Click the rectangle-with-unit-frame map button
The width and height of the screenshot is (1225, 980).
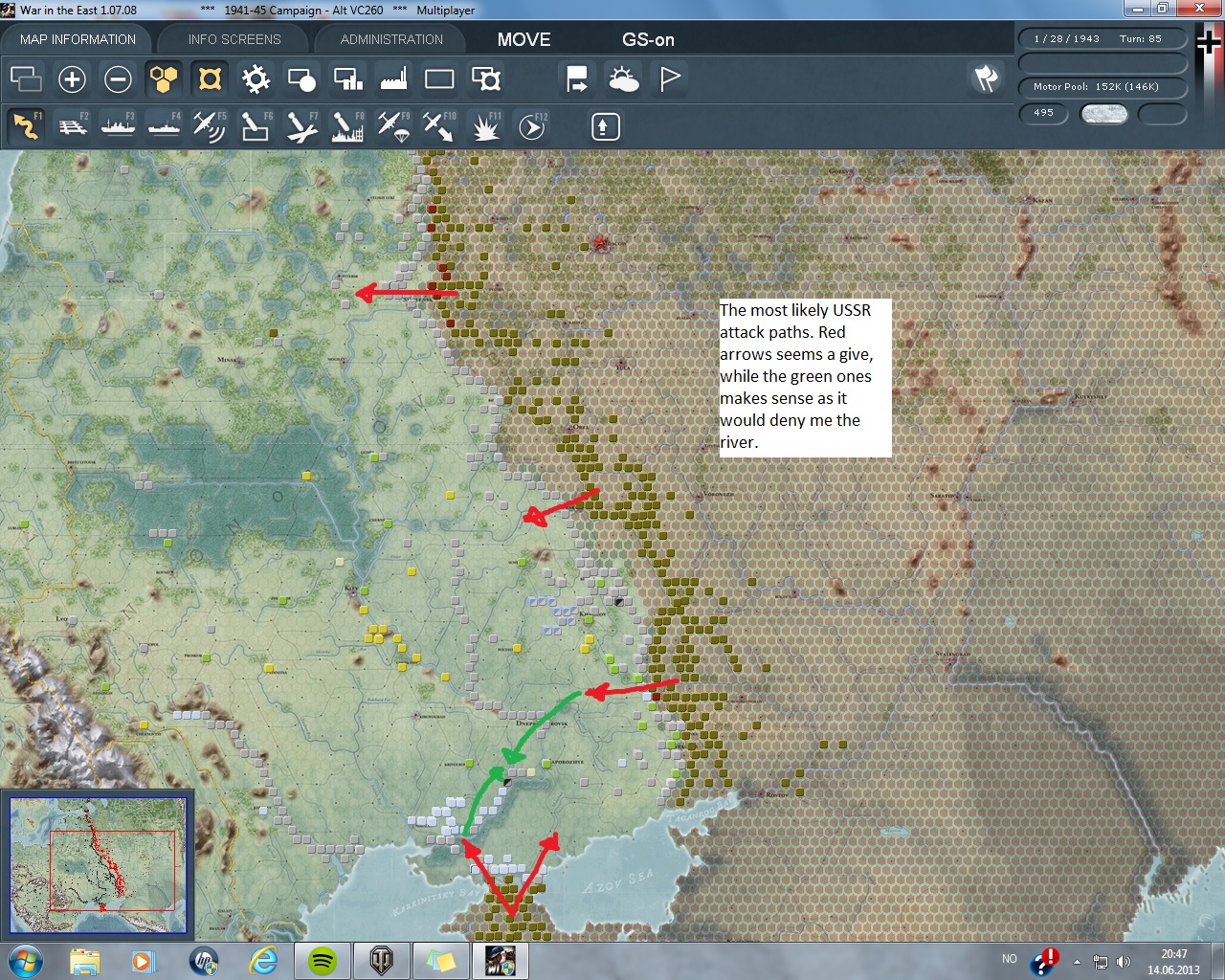(x=485, y=78)
